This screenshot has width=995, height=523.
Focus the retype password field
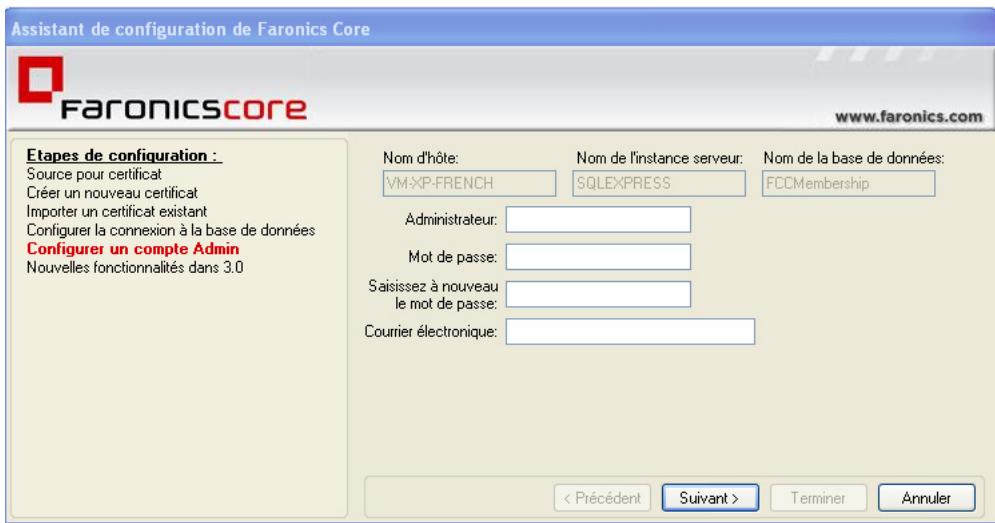pos(598,295)
